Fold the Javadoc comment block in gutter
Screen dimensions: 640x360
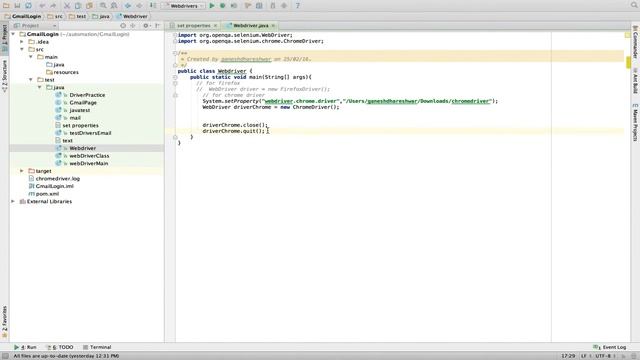[x=175, y=53]
